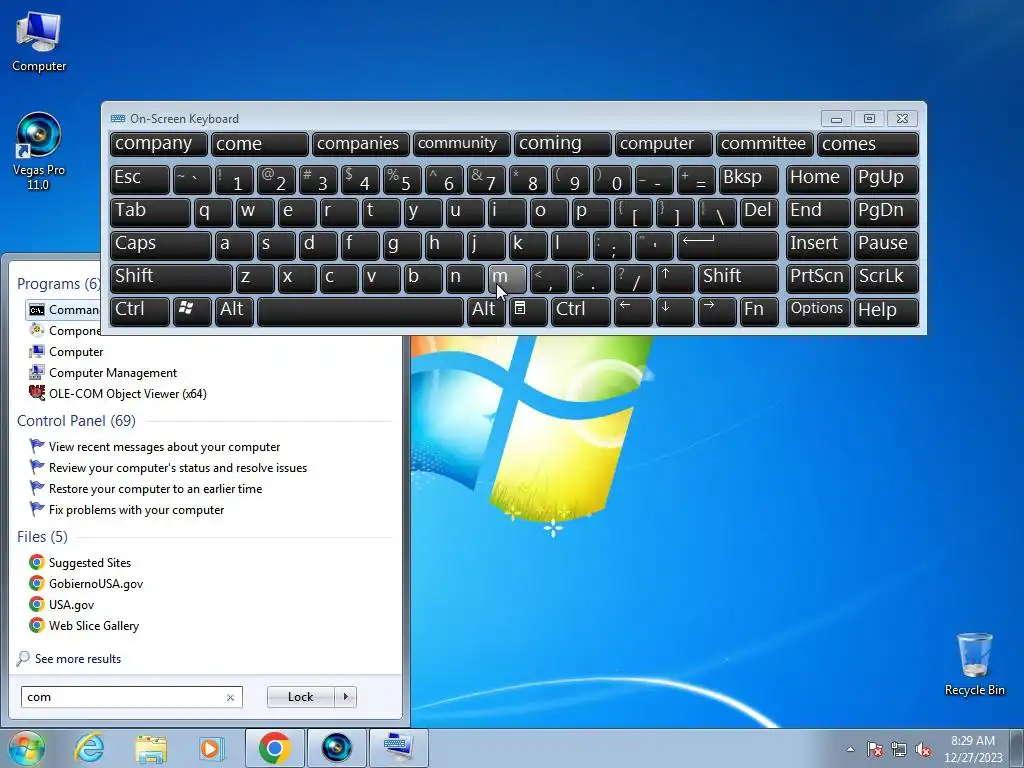Switch to Vegas Pro in the taskbar
This screenshot has width=1024, height=768.
point(336,748)
